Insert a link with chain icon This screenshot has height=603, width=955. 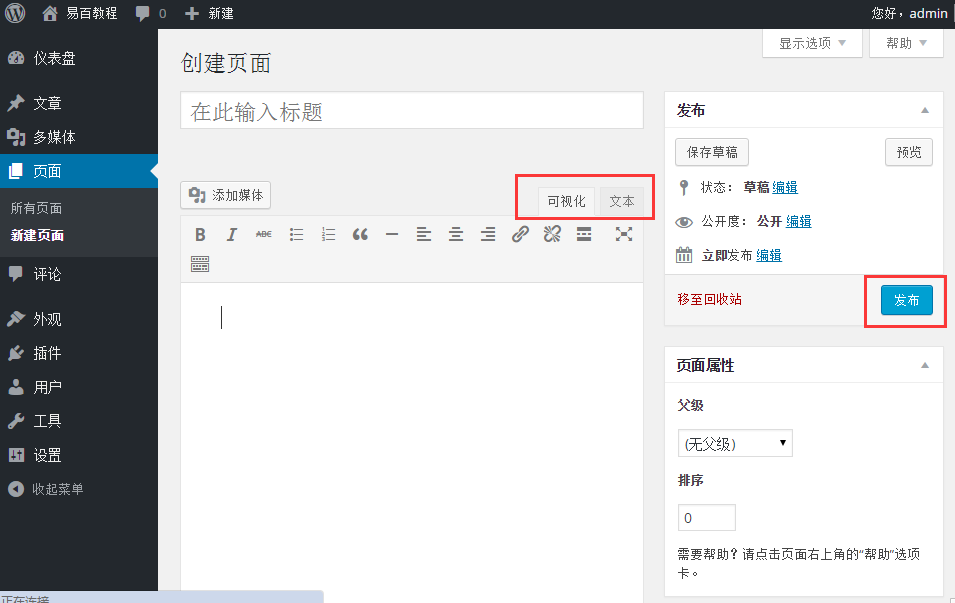point(520,234)
